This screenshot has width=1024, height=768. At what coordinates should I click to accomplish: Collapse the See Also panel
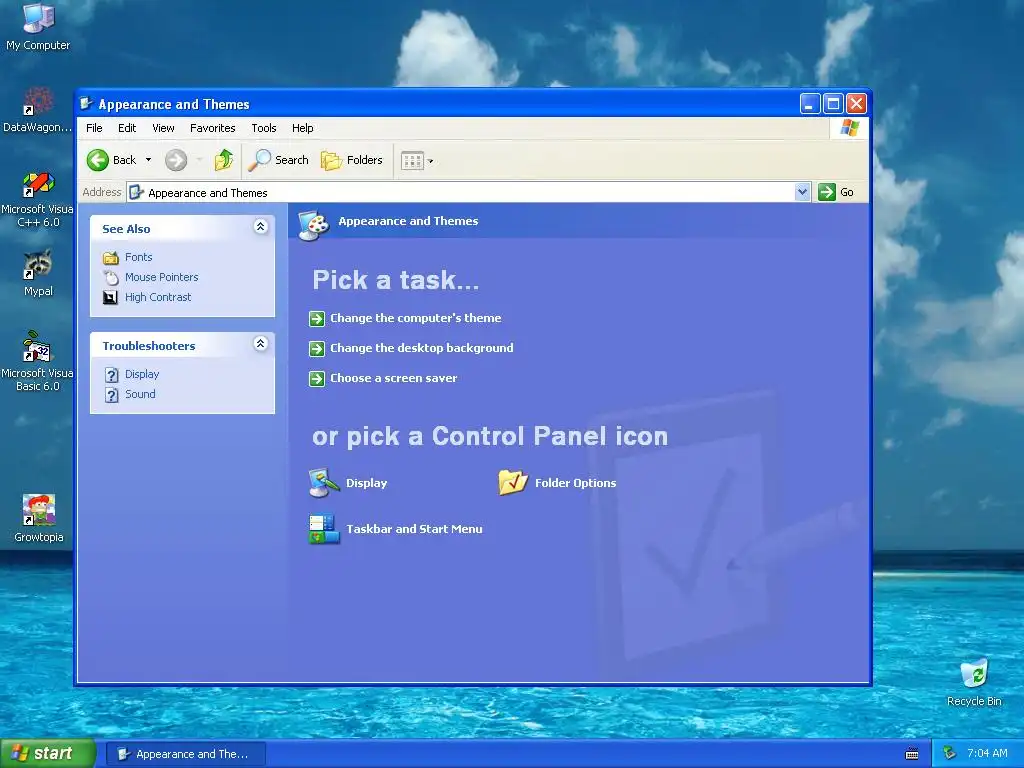pos(261,227)
